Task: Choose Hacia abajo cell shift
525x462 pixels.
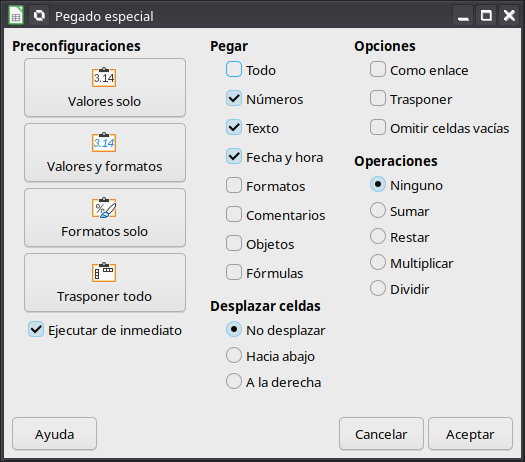Action: click(234, 355)
